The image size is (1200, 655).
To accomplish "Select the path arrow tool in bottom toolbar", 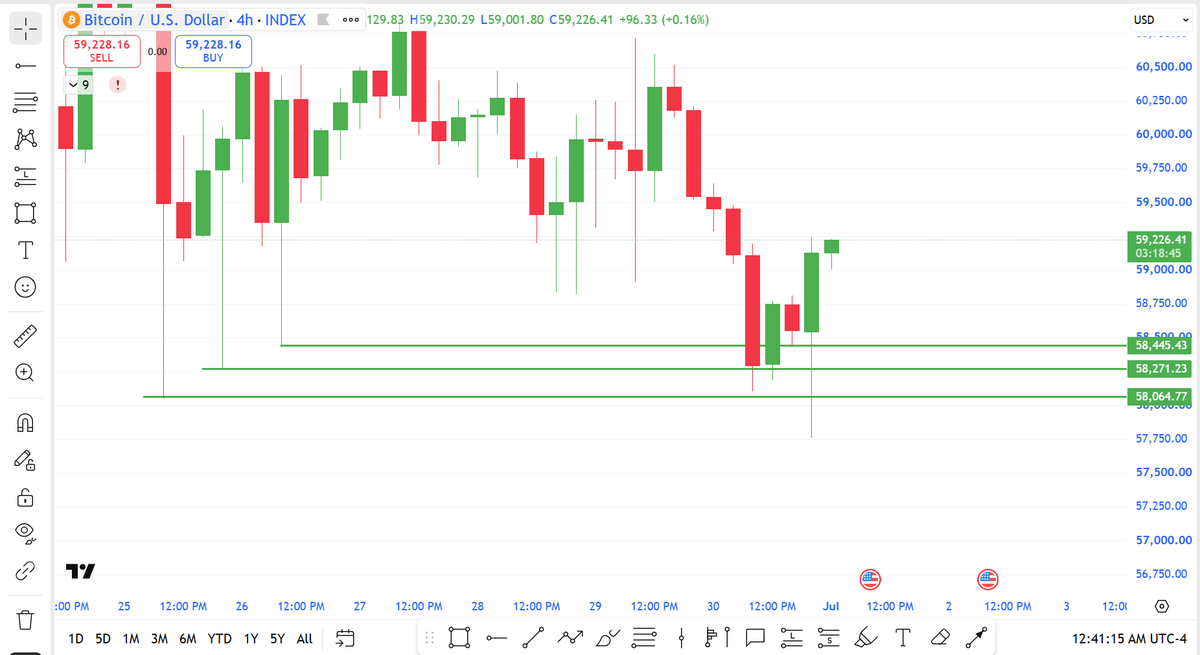I will click(570, 636).
